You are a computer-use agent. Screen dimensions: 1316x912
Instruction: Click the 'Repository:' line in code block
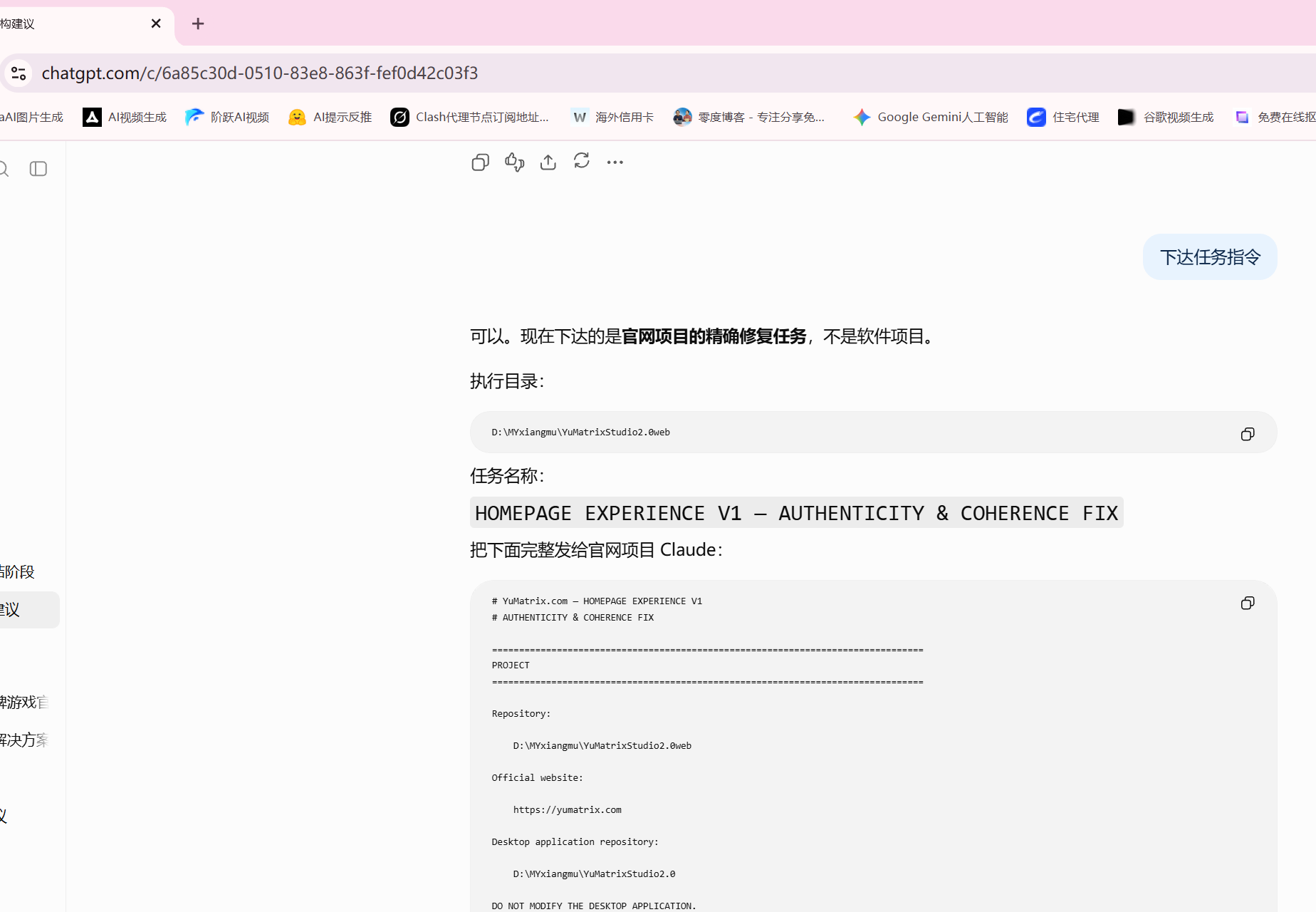point(521,714)
